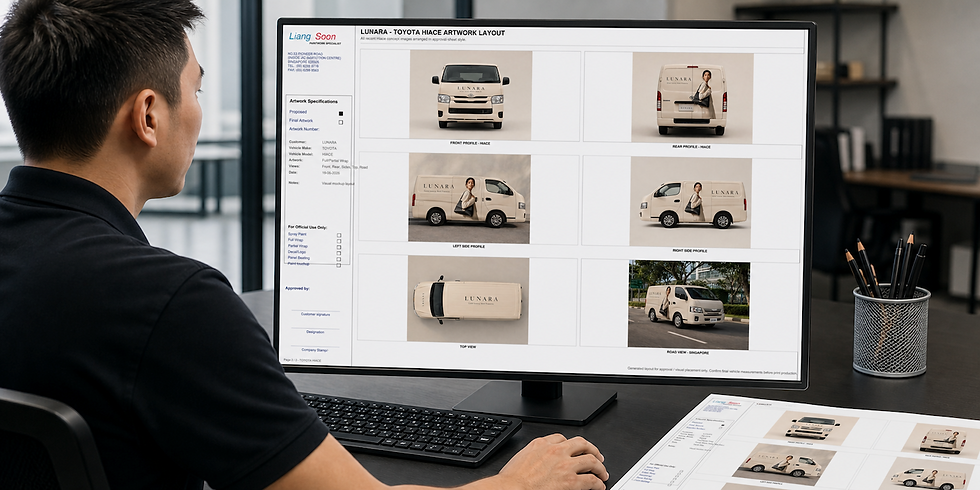Click the Vehicle Make value 'TOYOTA'
The height and width of the screenshot is (490, 980).
329,148
